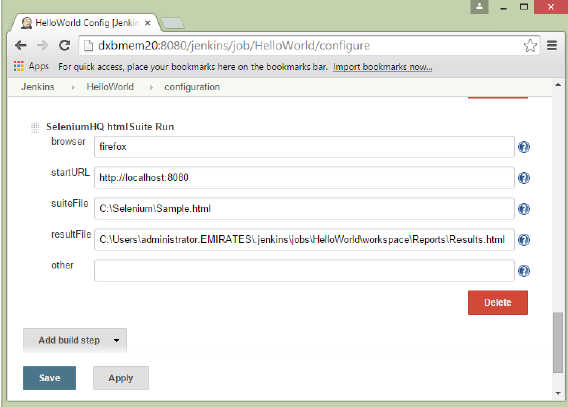The image size is (568, 407).
Task: Go back to the previous page
Action: click(x=21, y=45)
